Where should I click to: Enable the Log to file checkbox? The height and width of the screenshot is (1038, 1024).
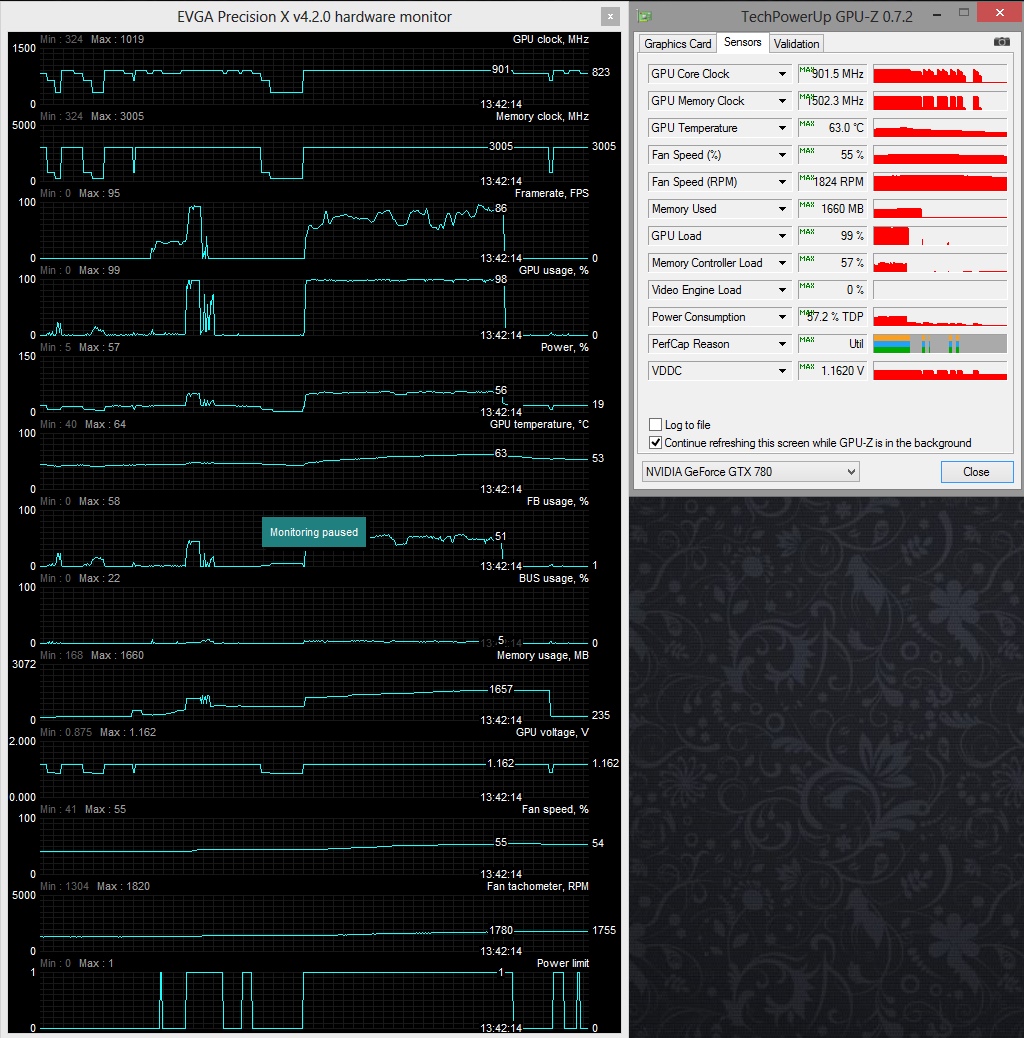click(655, 424)
